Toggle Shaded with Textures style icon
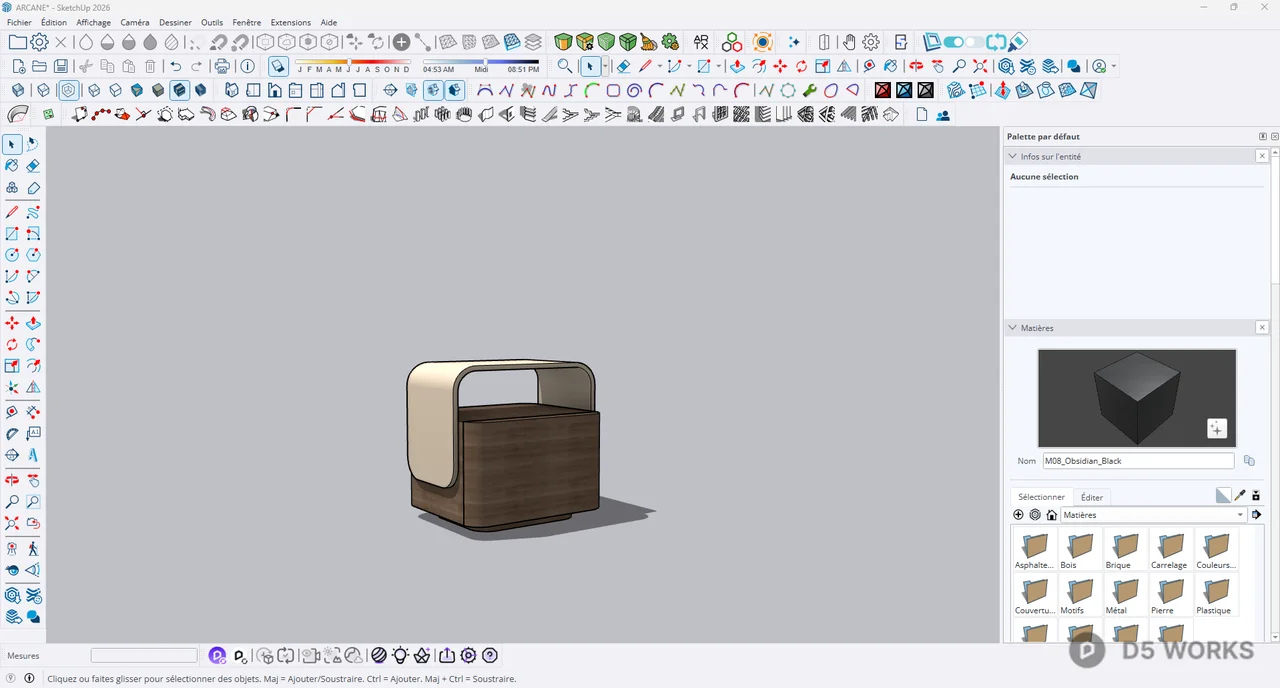This screenshot has width=1280, height=688. pos(179,90)
